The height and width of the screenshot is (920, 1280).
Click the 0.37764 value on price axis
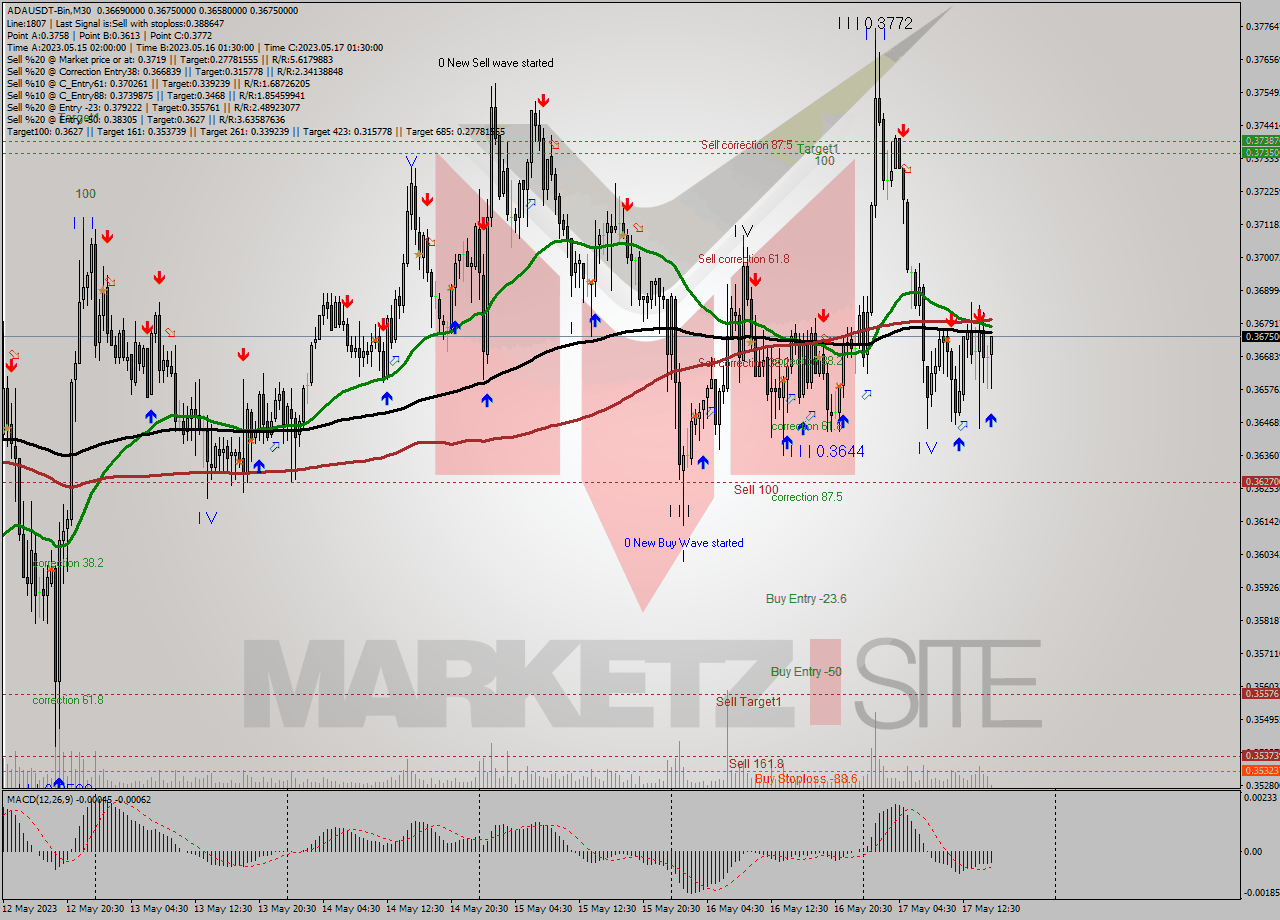coord(1262,26)
